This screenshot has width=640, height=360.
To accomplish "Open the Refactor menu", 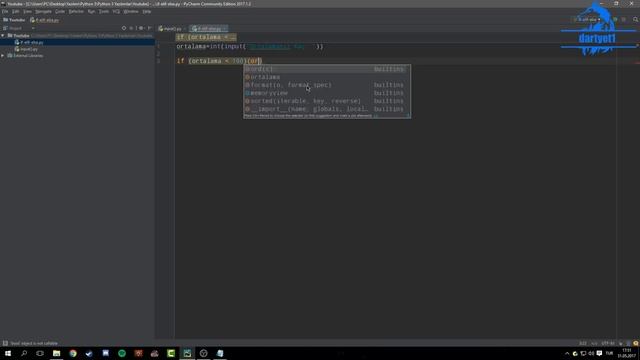I will (x=76, y=11).
